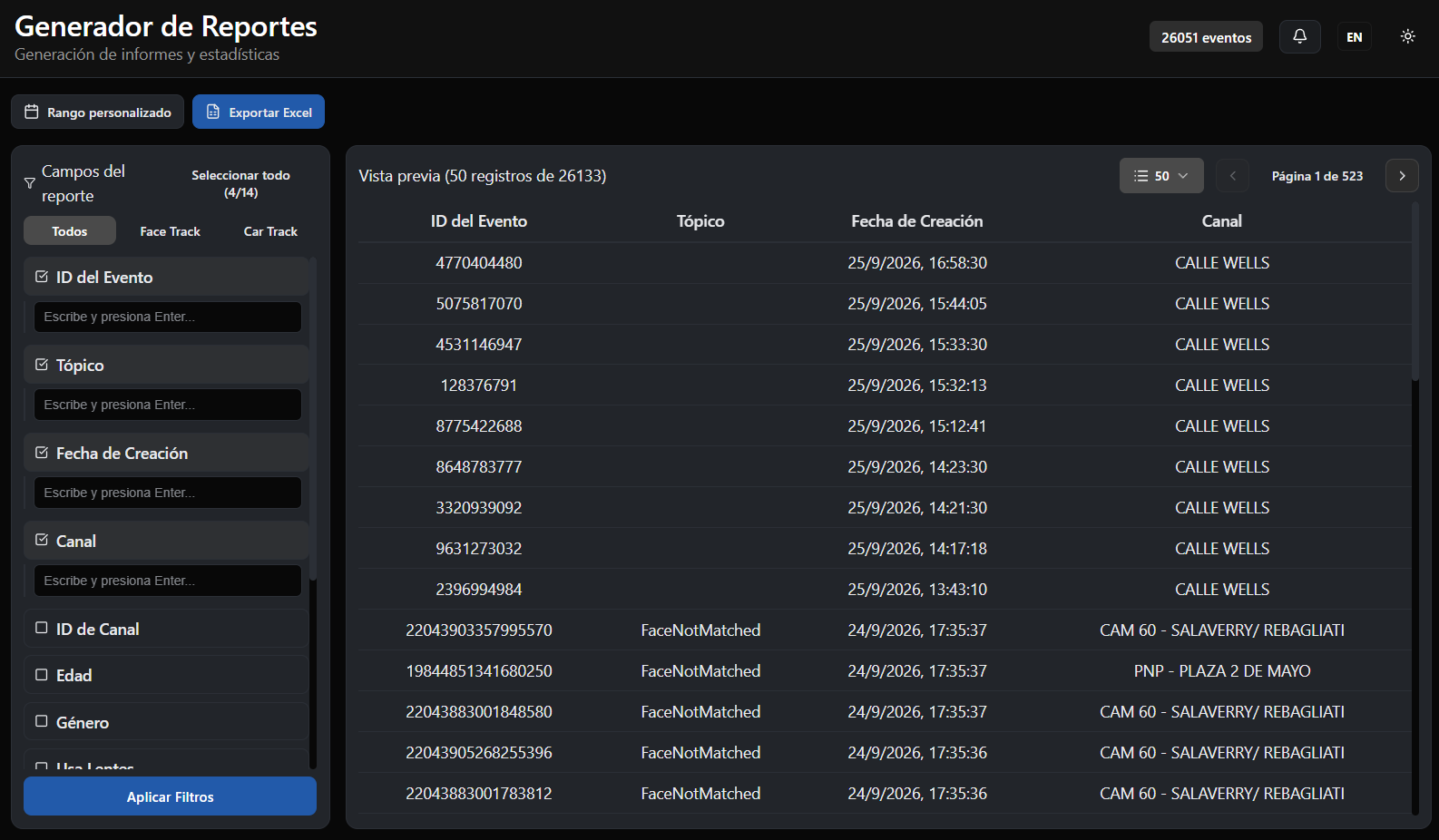Image resolution: width=1439 pixels, height=840 pixels.
Task: Select event ID 22043903357995570
Action: coord(479,630)
